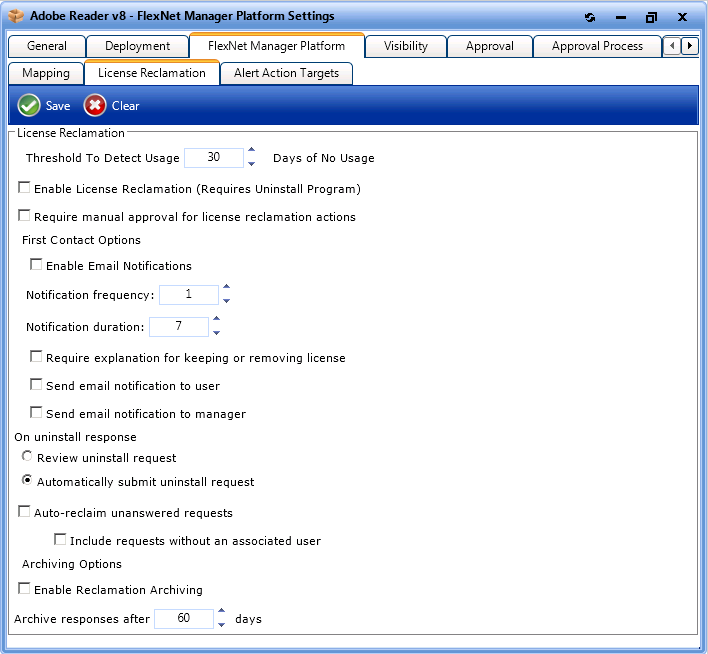Click the Clear button label
The width and height of the screenshot is (708, 654).
click(x=126, y=106)
